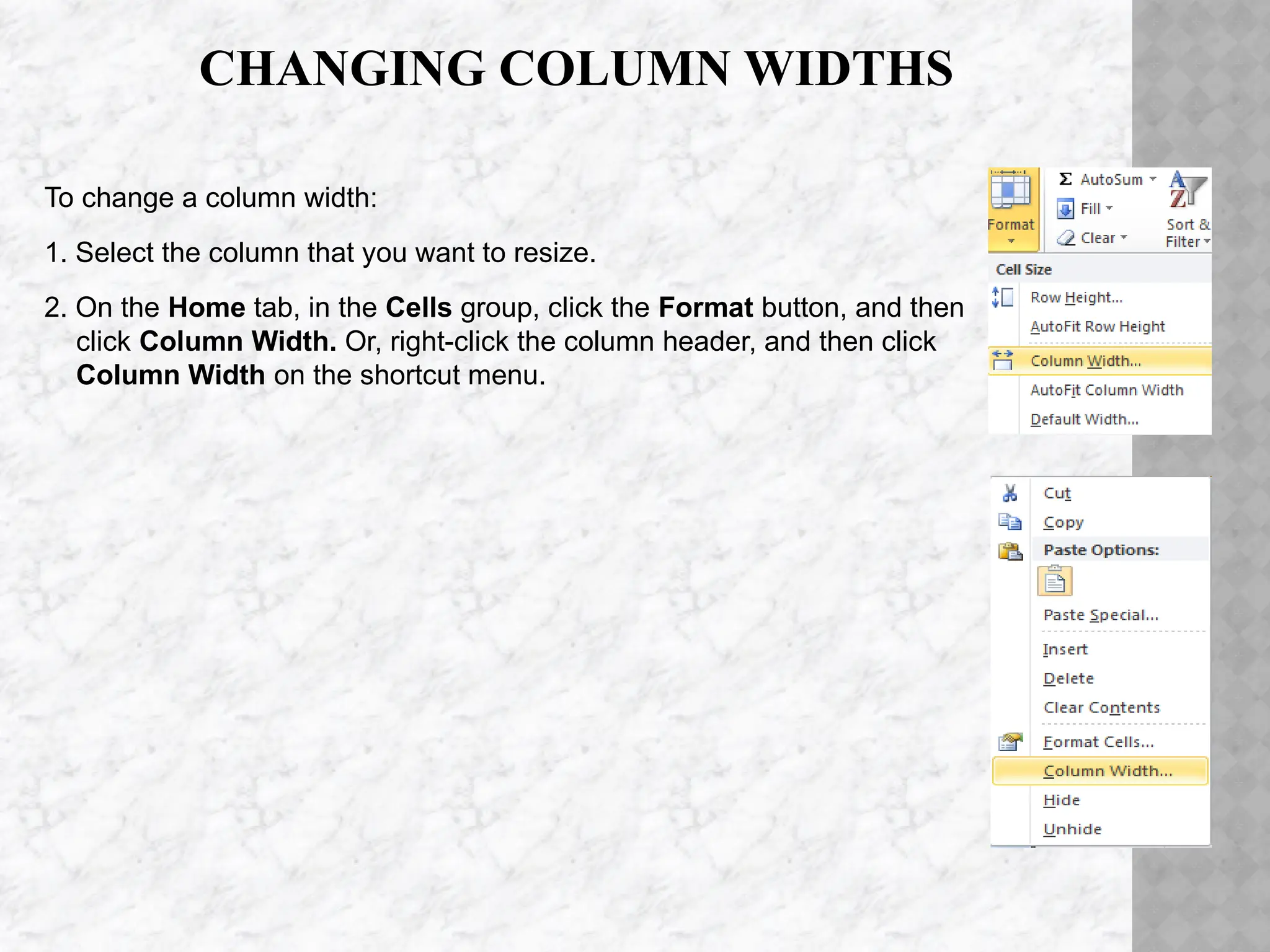Select Unhide in the shortcut menu

coord(1072,829)
